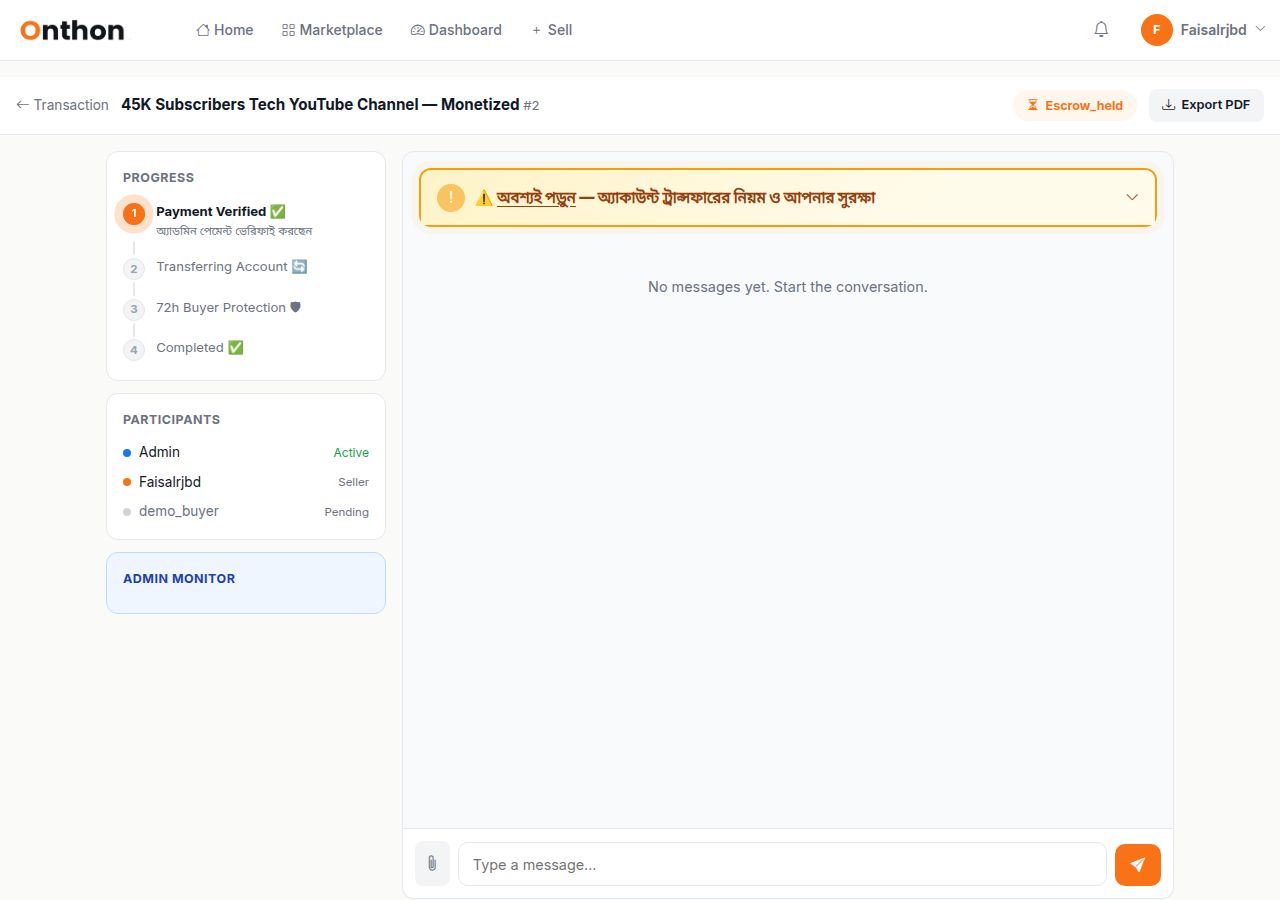Go back to Transaction list
1280x900 pixels.
coord(62,105)
